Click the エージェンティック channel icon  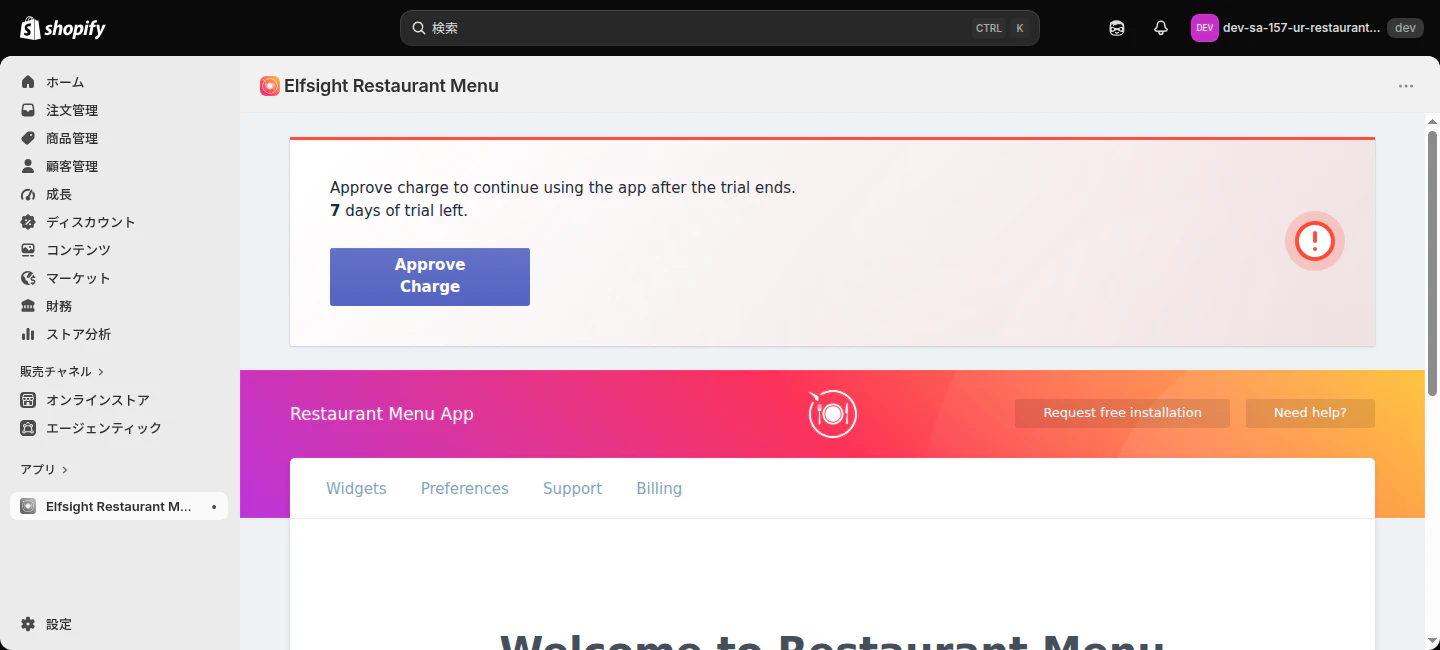coord(28,428)
